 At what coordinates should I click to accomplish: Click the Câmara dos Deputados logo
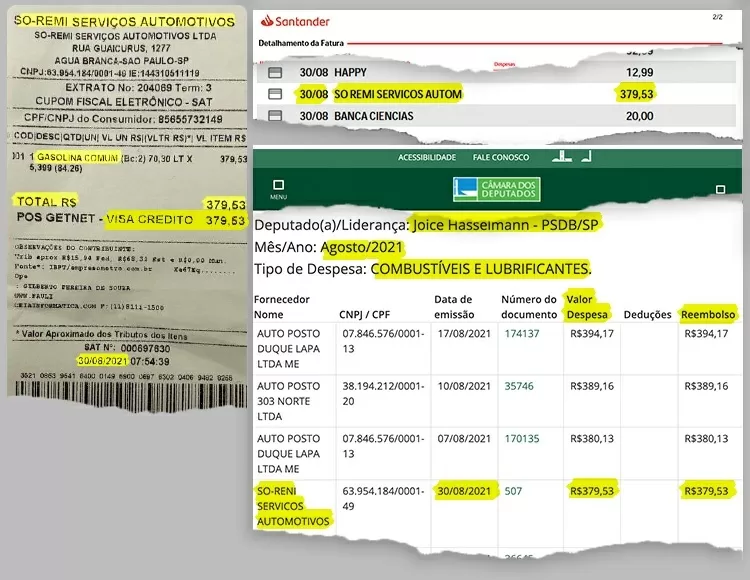[496, 189]
